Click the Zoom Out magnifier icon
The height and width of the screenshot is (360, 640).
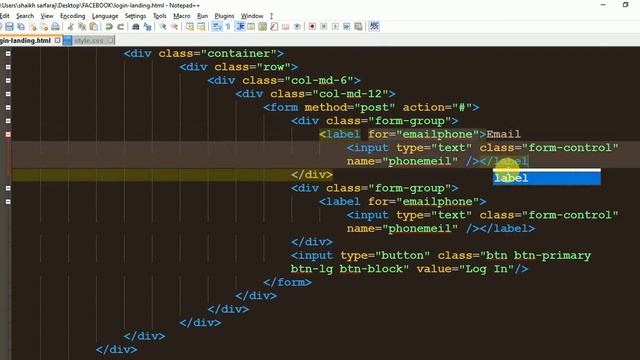(x=174, y=27)
